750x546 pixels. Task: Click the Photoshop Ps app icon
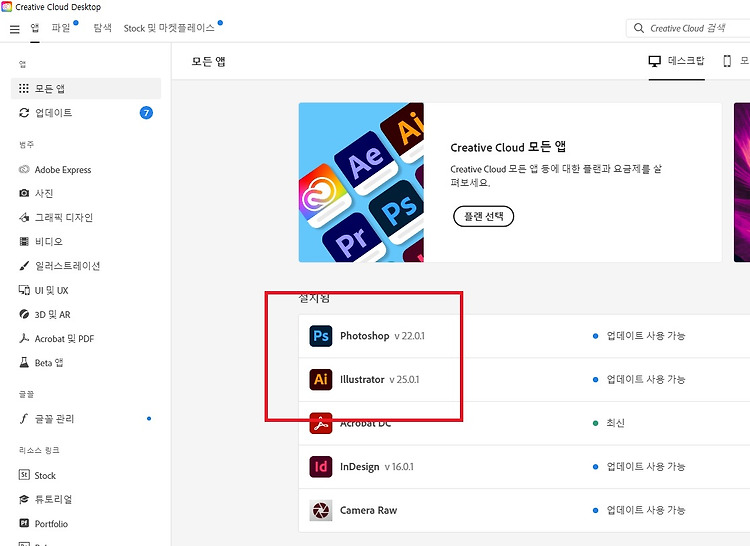point(321,336)
